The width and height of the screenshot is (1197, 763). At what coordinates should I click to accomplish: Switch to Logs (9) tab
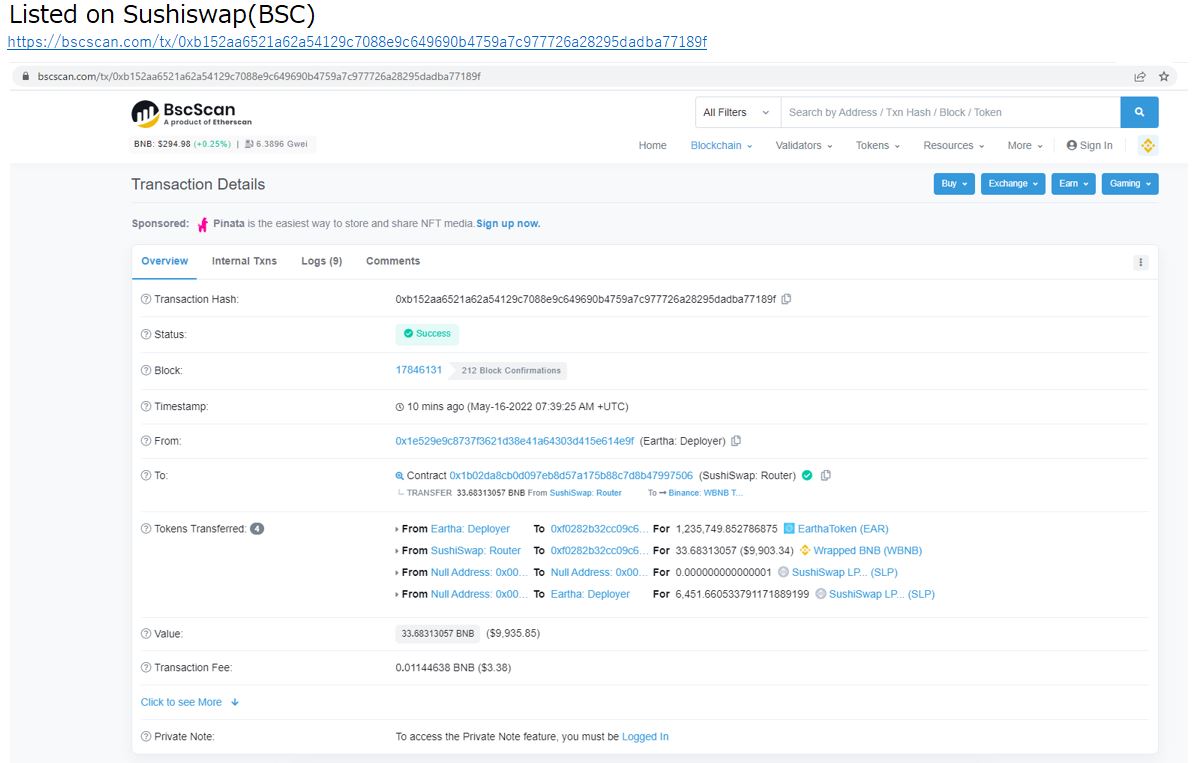click(x=321, y=261)
